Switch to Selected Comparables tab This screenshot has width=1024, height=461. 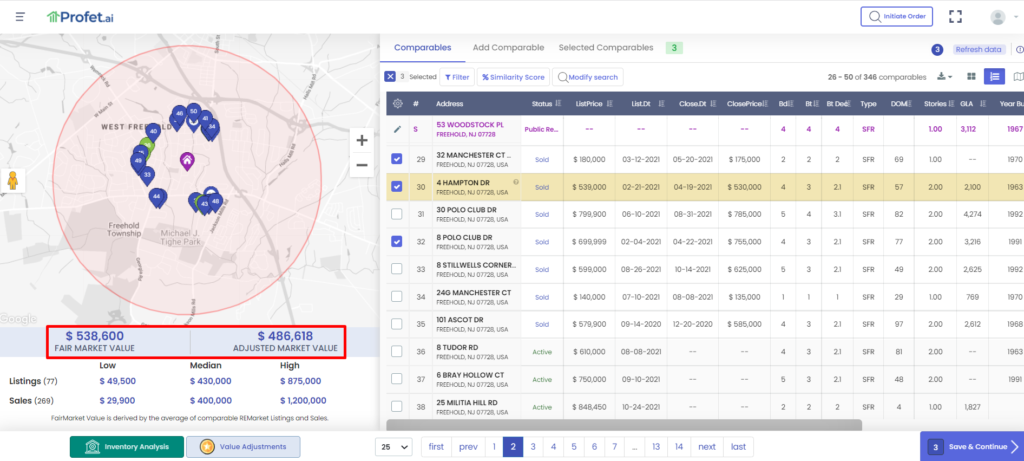(606, 48)
